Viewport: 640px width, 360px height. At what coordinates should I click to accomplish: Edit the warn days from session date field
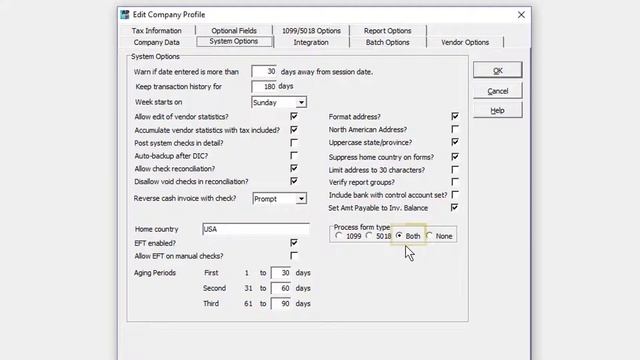[264, 71]
